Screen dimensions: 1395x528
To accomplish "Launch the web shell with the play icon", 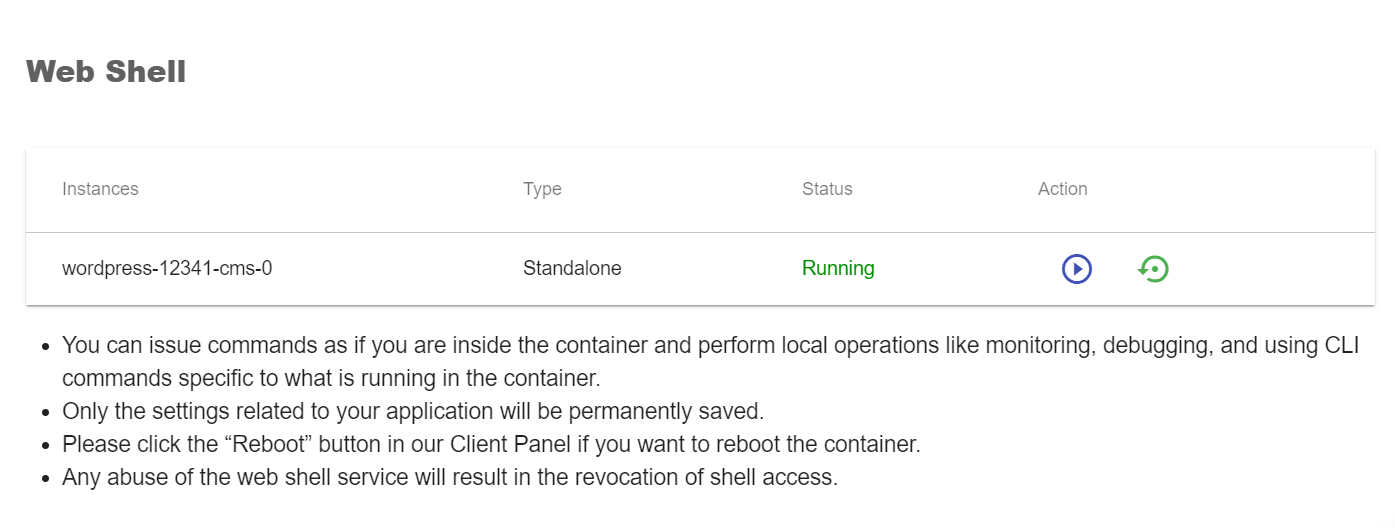I will tap(1076, 269).
